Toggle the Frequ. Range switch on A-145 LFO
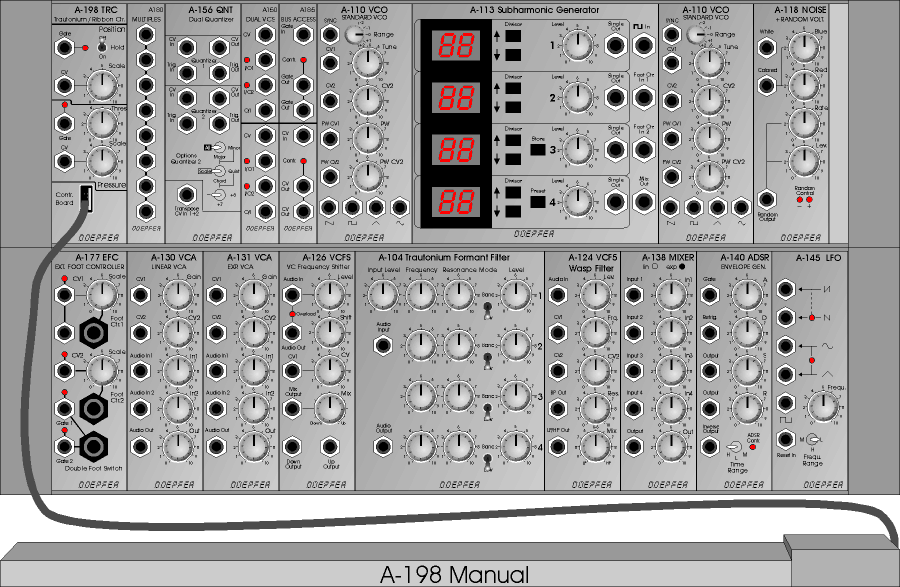The height and width of the screenshot is (587, 900). 812,440
